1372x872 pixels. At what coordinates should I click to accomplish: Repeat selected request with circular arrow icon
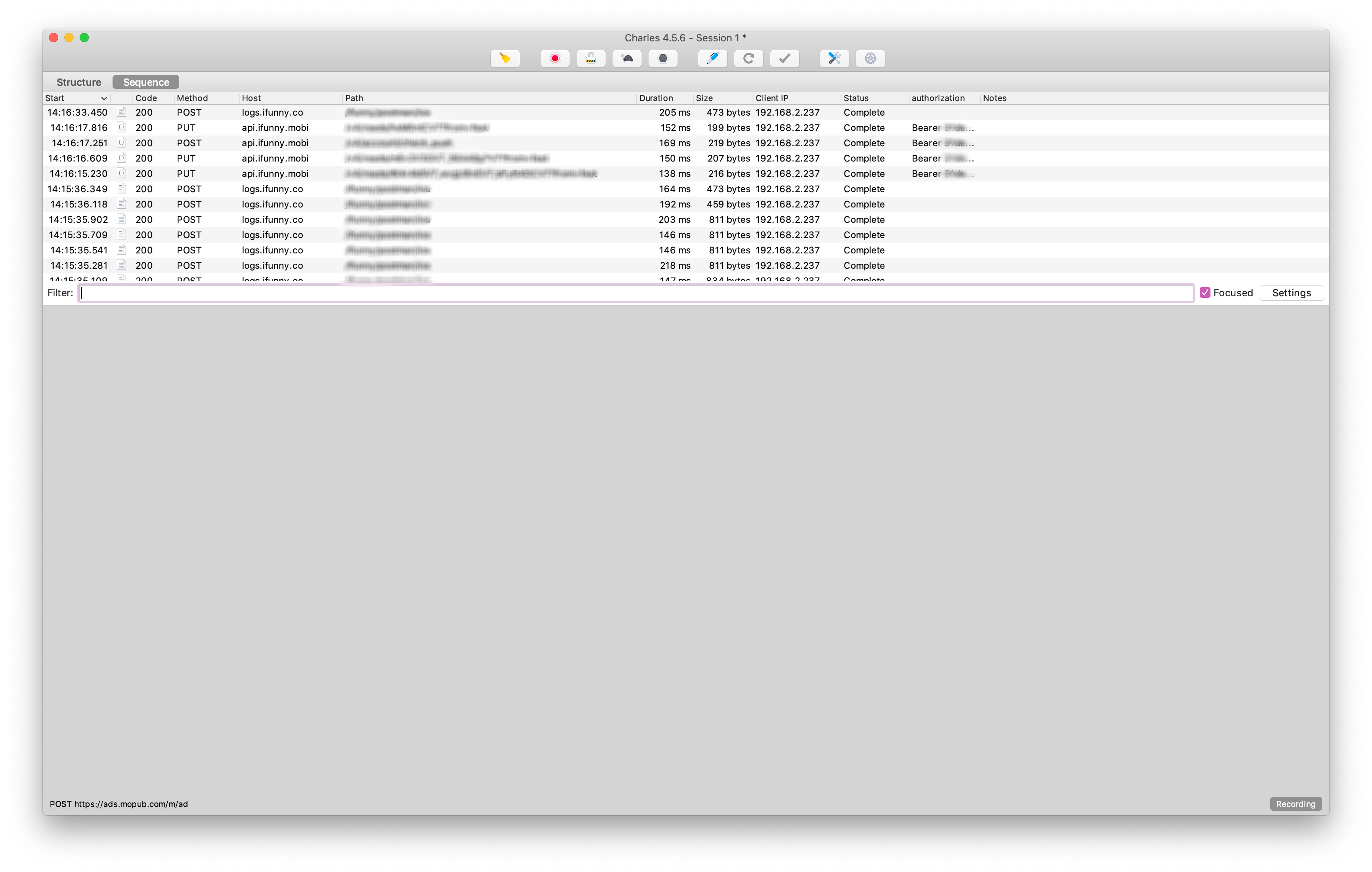coord(749,59)
